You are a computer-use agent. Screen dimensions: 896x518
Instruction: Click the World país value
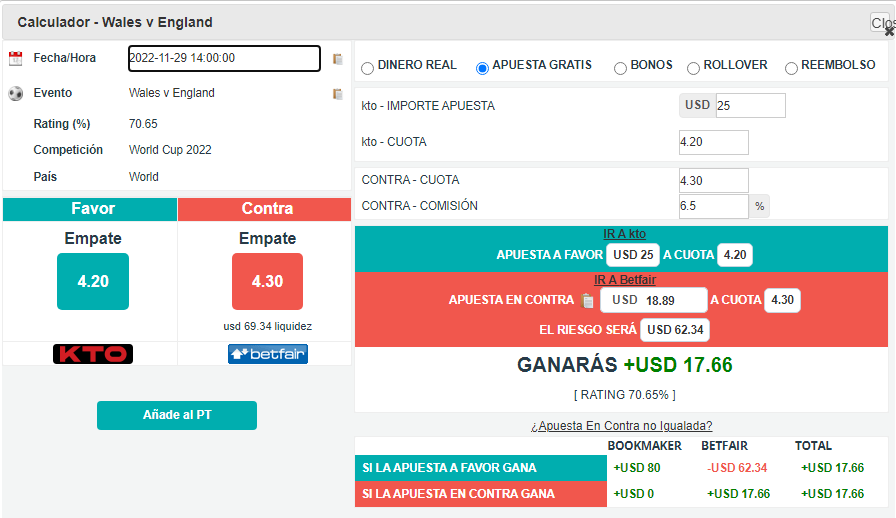click(143, 177)
